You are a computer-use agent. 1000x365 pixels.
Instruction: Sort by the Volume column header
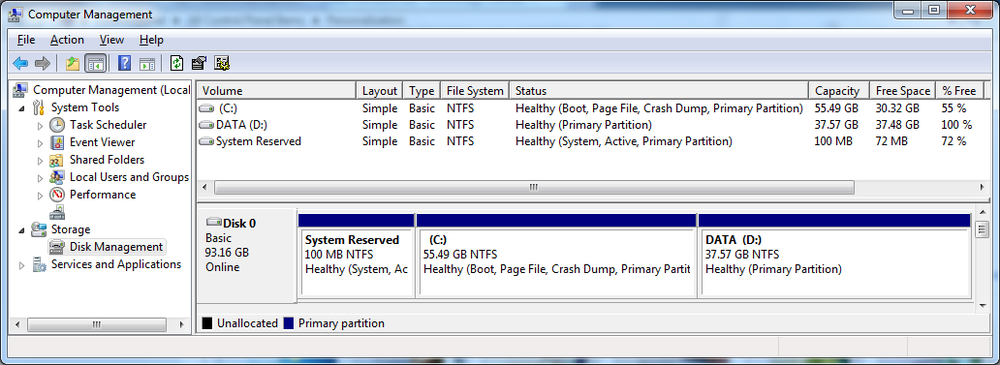(x=276, y=91)
